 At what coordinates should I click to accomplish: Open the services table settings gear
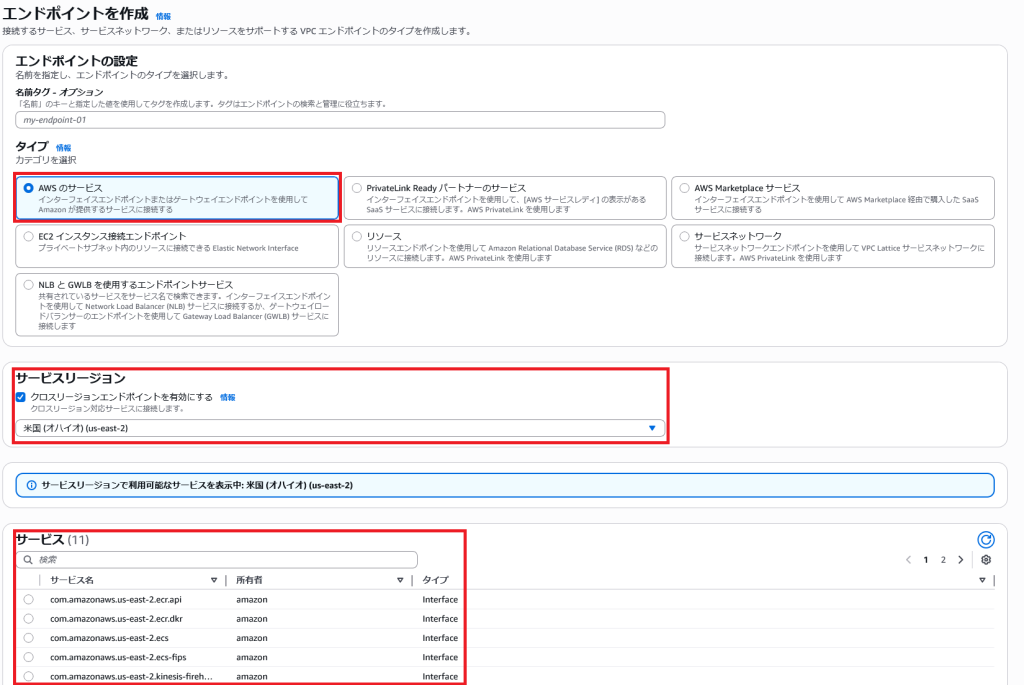pyautogui.click(x=986, y=560)
